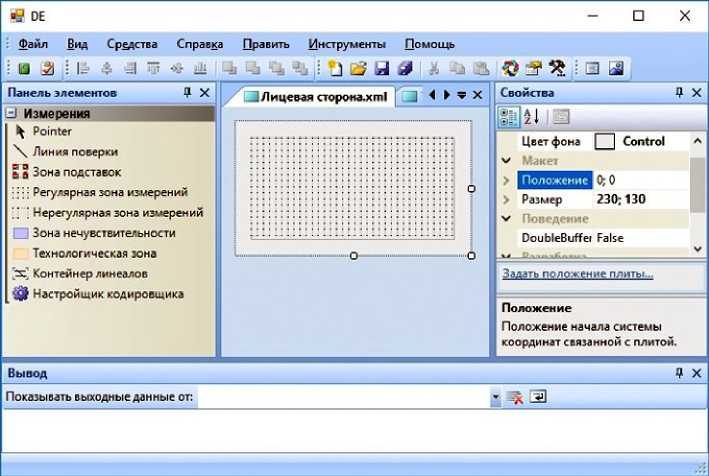Open the Вид menu
The width and height of the screenshot is (709, 476).
tap(77, 44)
